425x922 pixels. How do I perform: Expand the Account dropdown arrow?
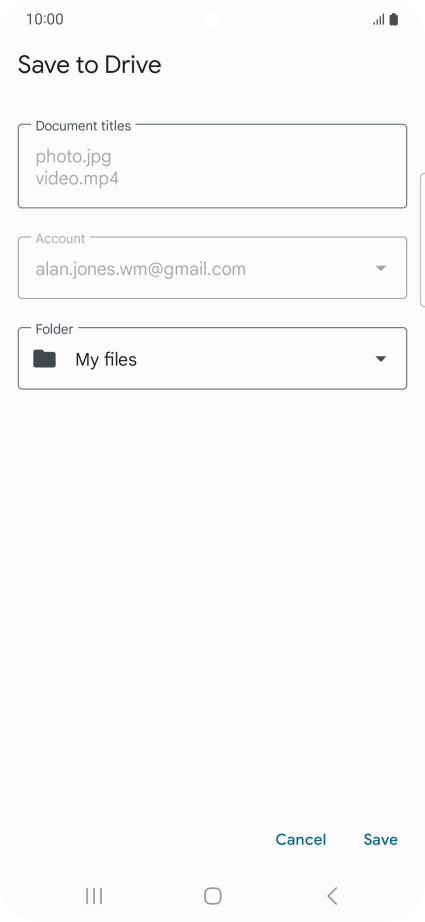point(380,269)
